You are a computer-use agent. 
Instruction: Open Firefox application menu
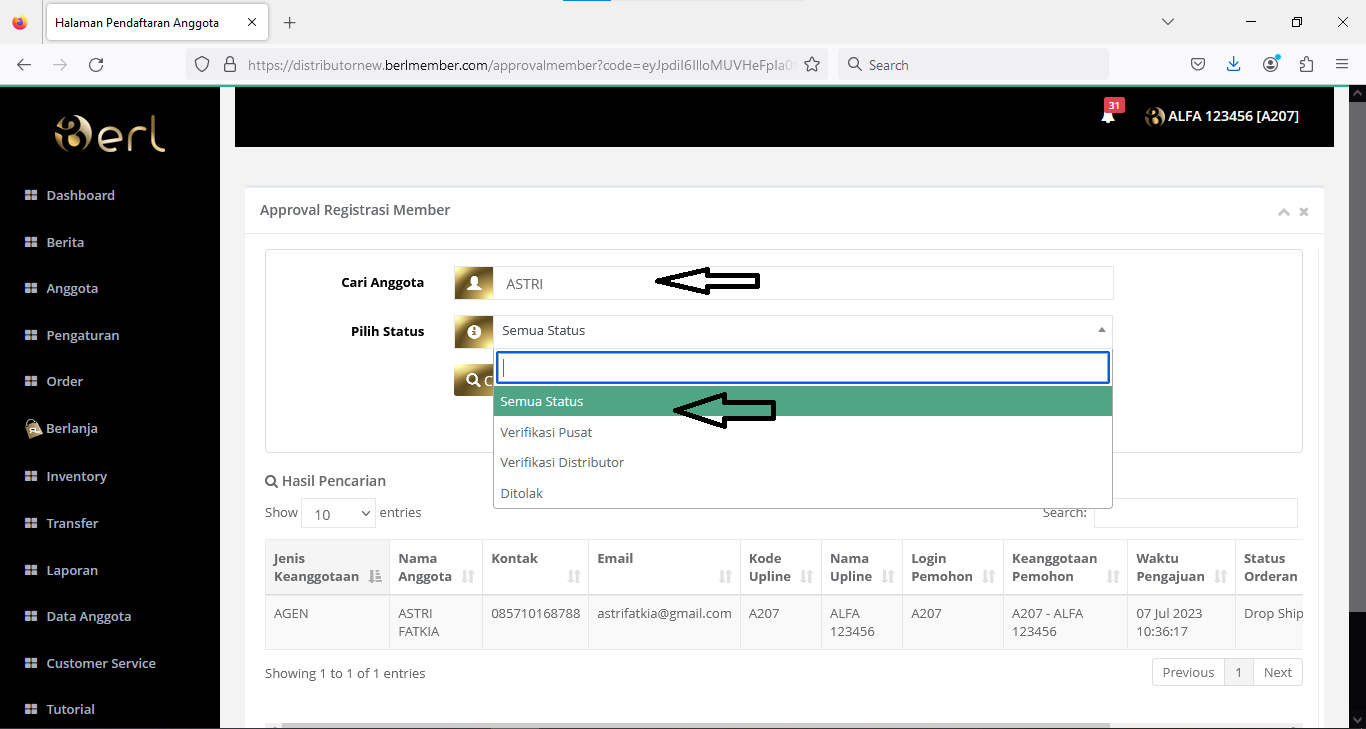point(1342,65)
